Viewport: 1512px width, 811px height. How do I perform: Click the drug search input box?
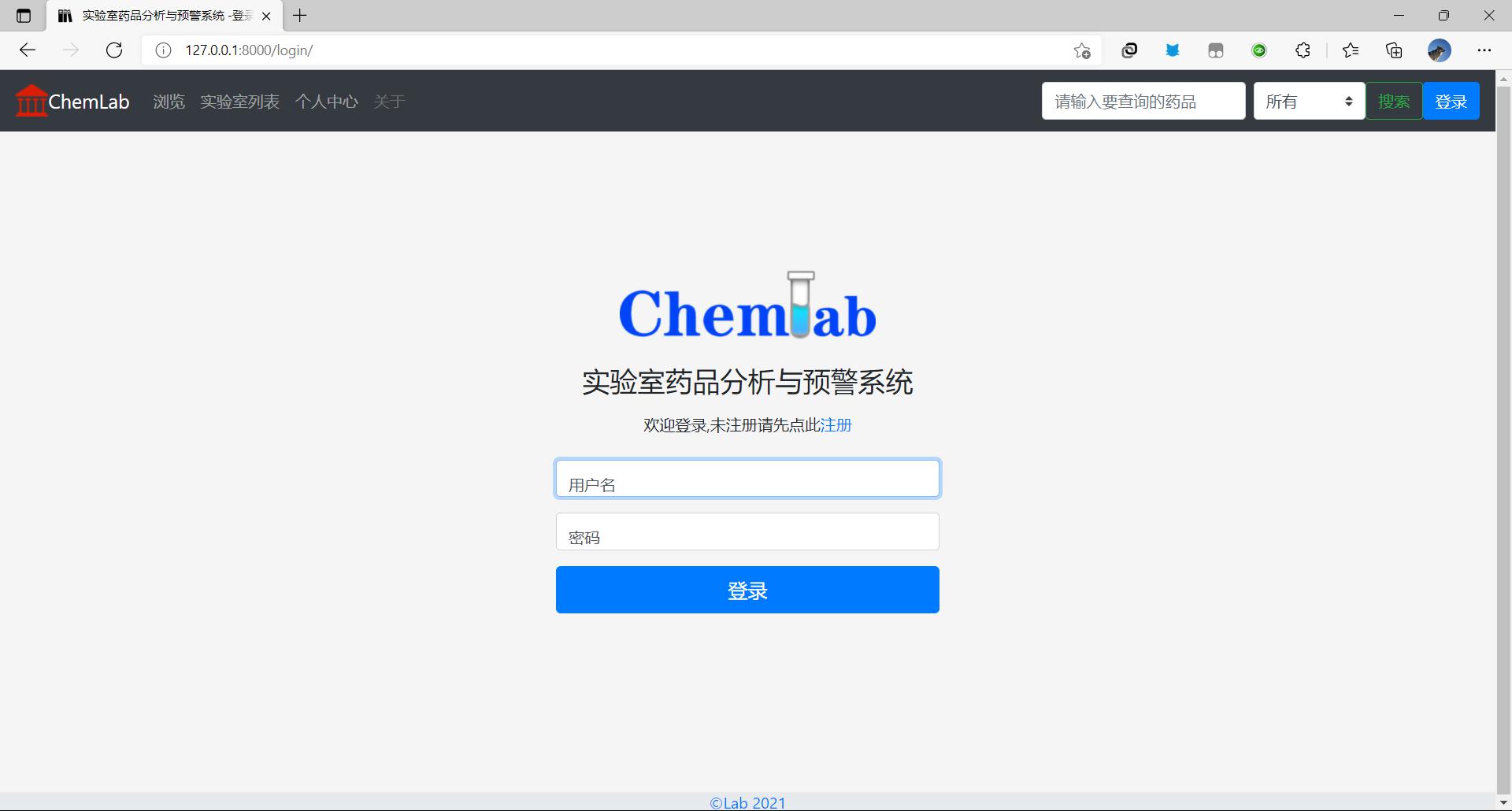[x=1143, y=101]
